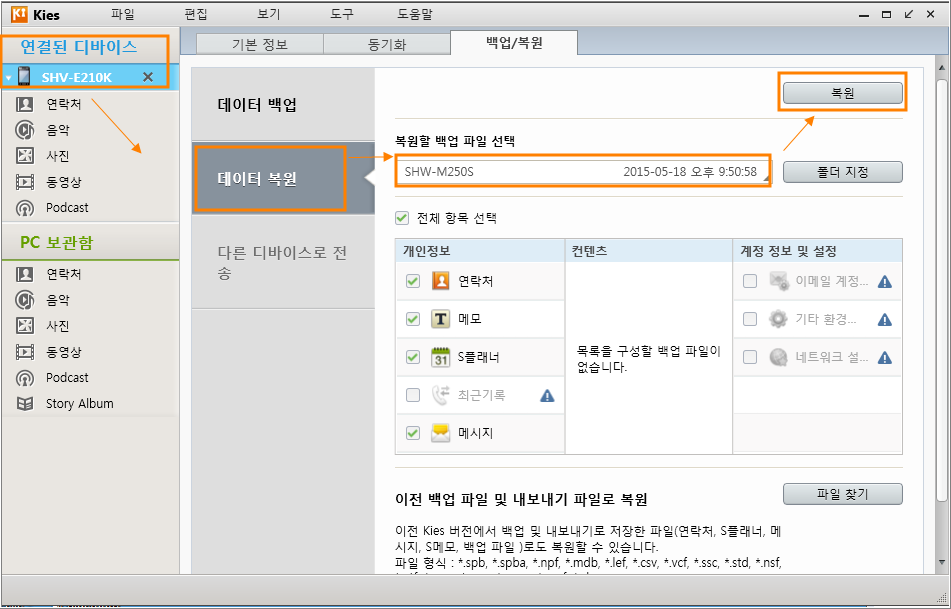
Task: Click the SHV-E210K phone device icon
Action: 24,77
